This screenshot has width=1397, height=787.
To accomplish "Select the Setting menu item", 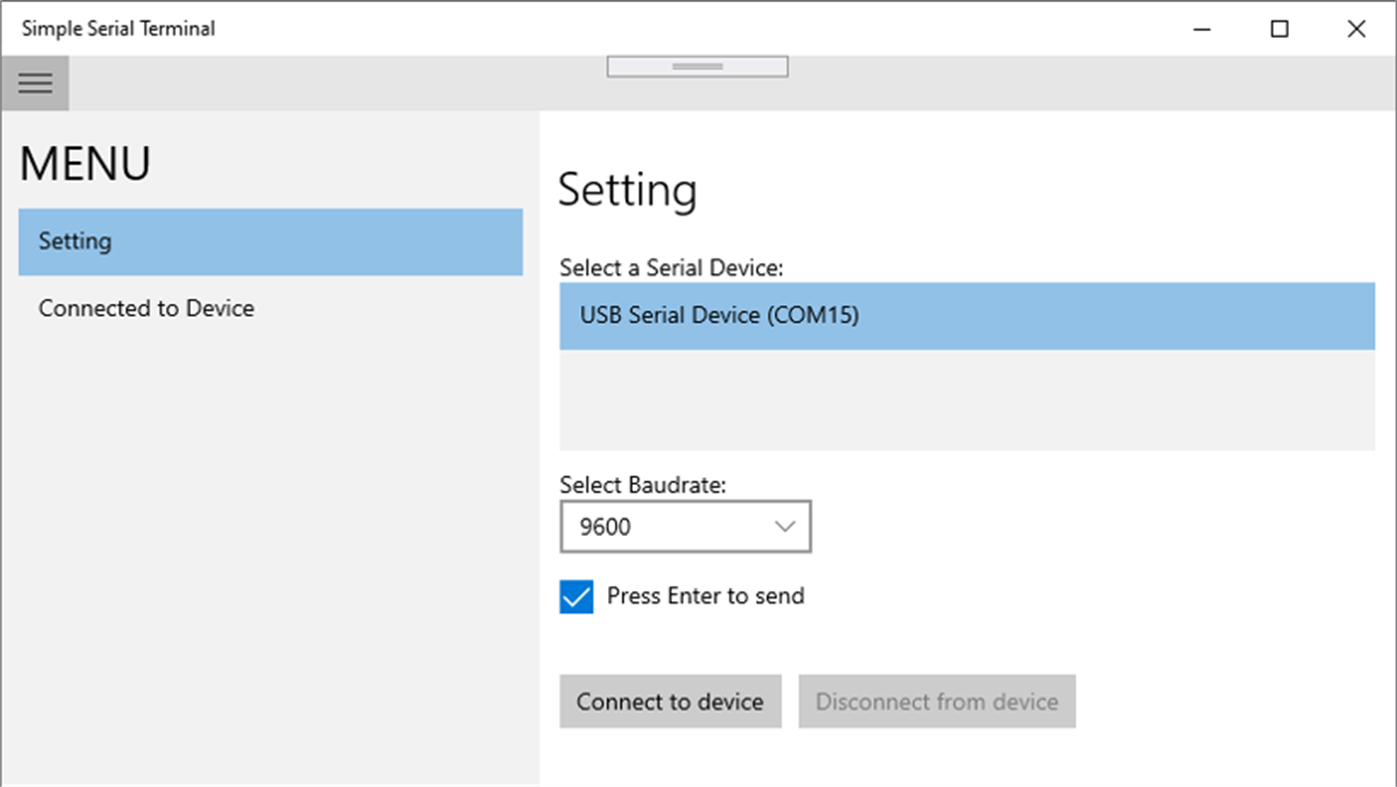I will point(270,241).
